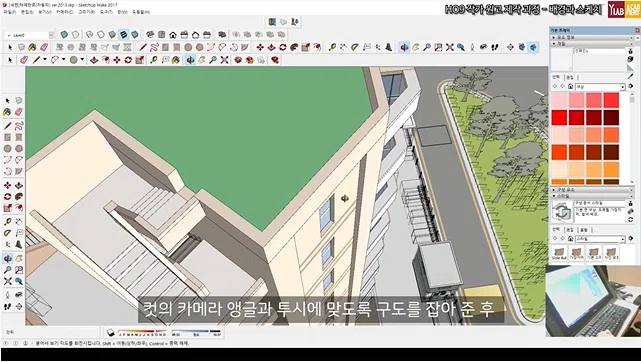Open the shape tool flyout arrow beside the circle
This screenshot has height=362, width=641.
point(82,60)
